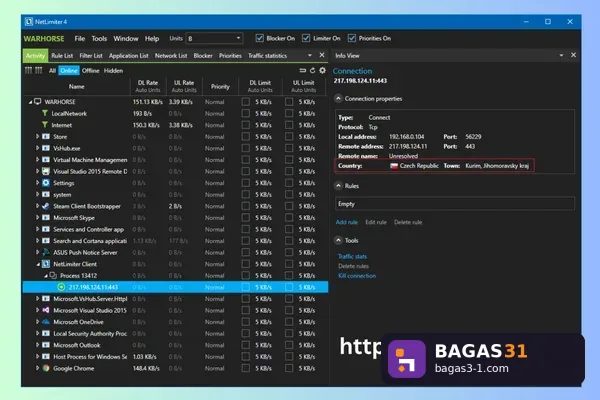
Task: Switch to the Blocker tab
Action: click(x=203, y=56)
